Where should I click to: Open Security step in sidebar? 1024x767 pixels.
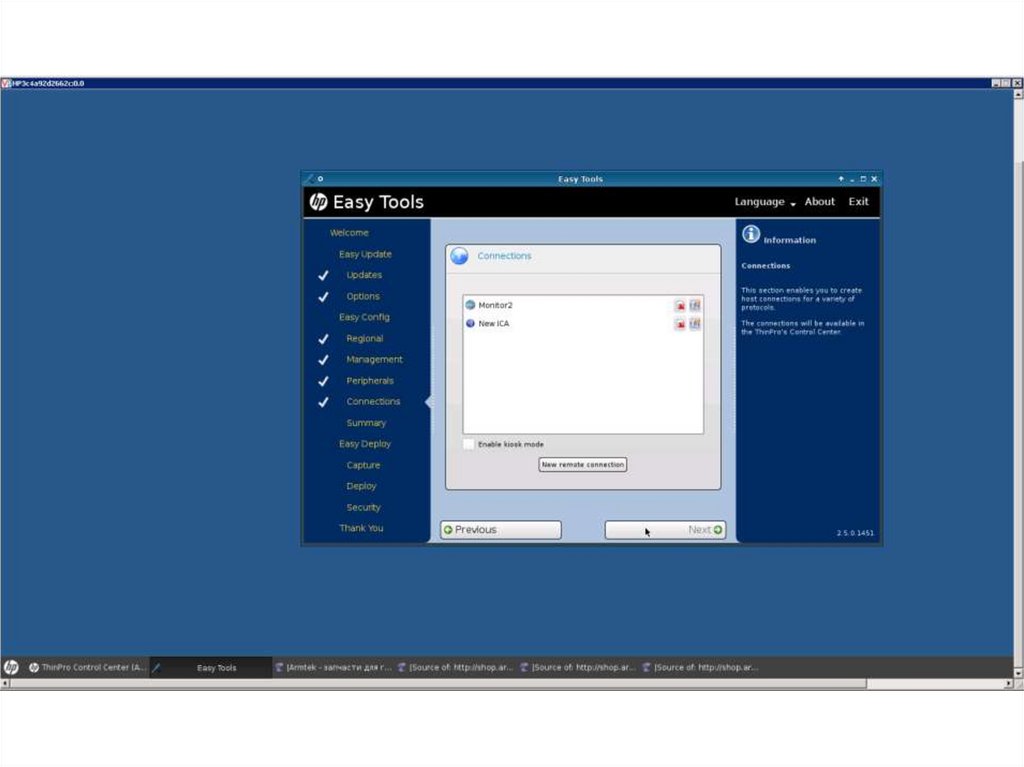(363, 507)
